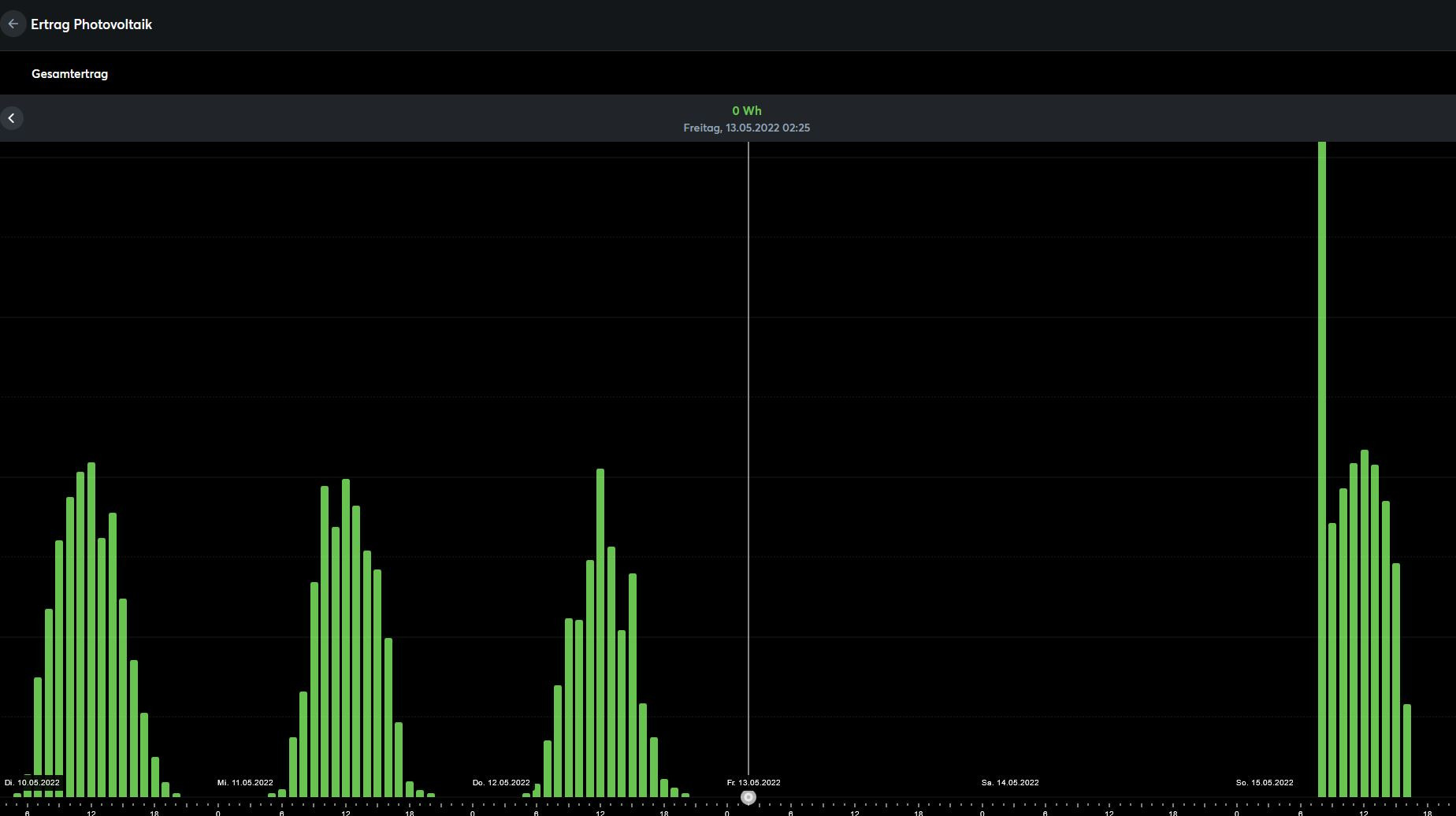
Task: Select Wednesday's highest yield bar
Action: click(x=346, y=638)
